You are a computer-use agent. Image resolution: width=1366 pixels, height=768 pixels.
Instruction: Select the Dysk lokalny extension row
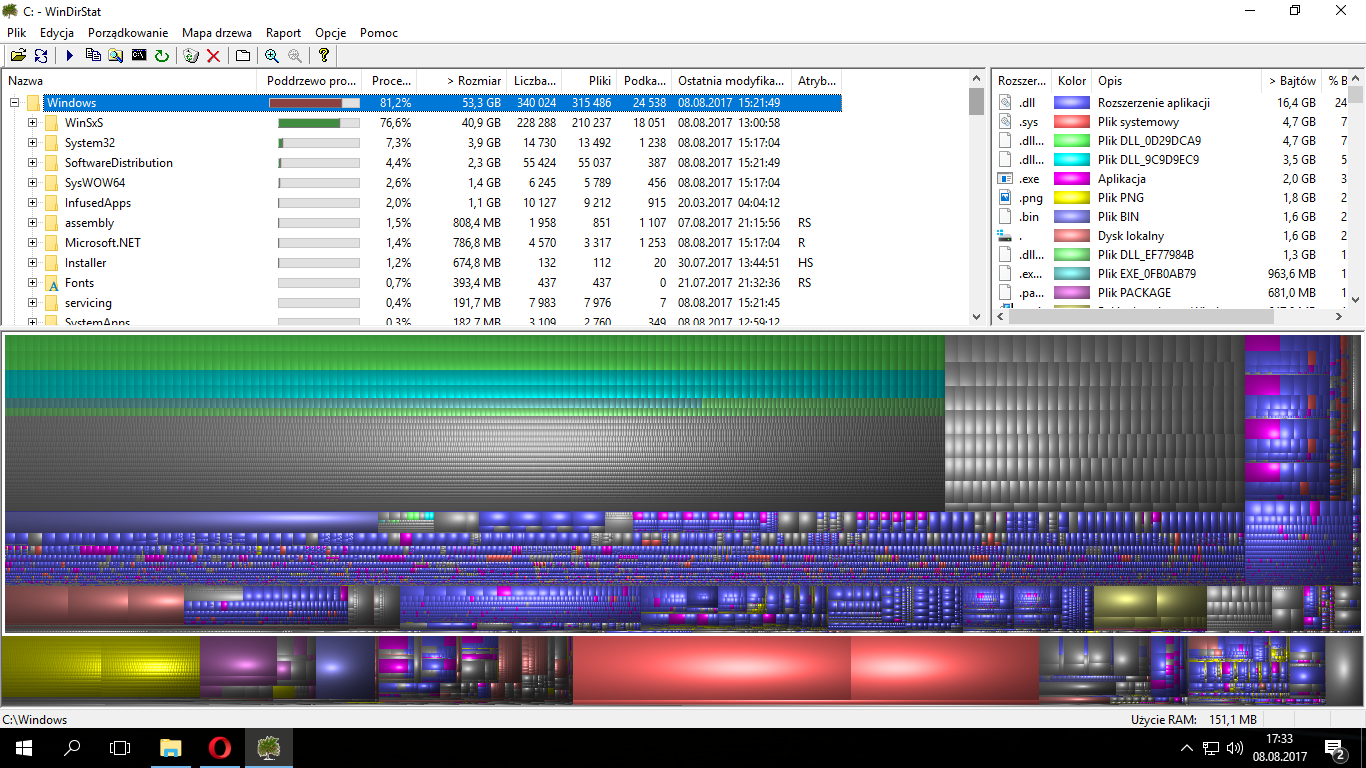(1171, 236)
